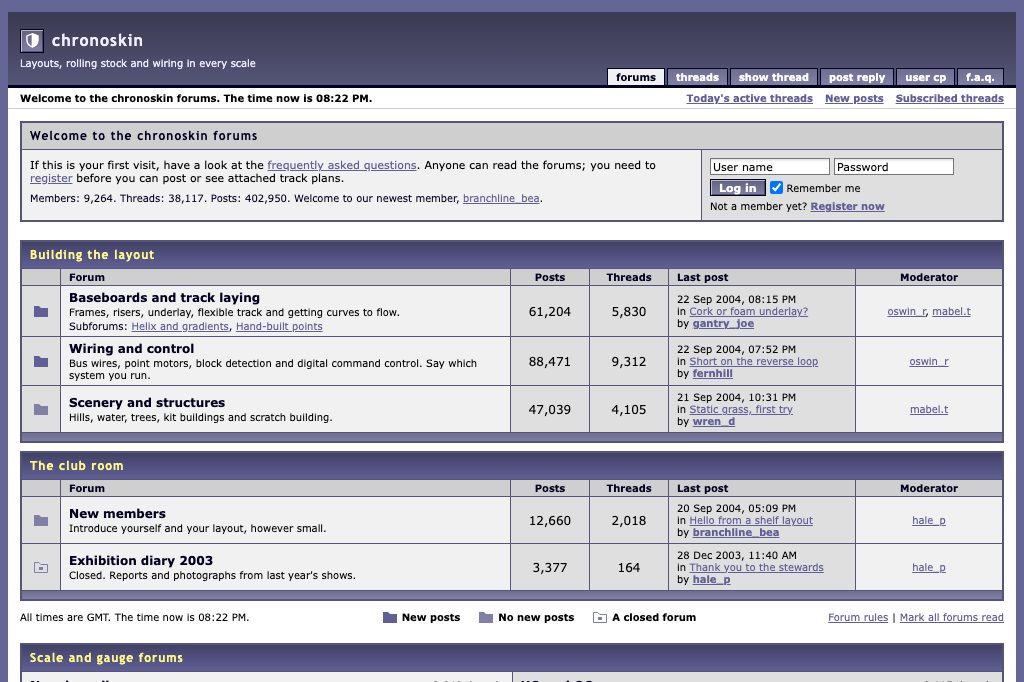Click the register link in welcome text
1024x682 pixels.
[51, 178]
